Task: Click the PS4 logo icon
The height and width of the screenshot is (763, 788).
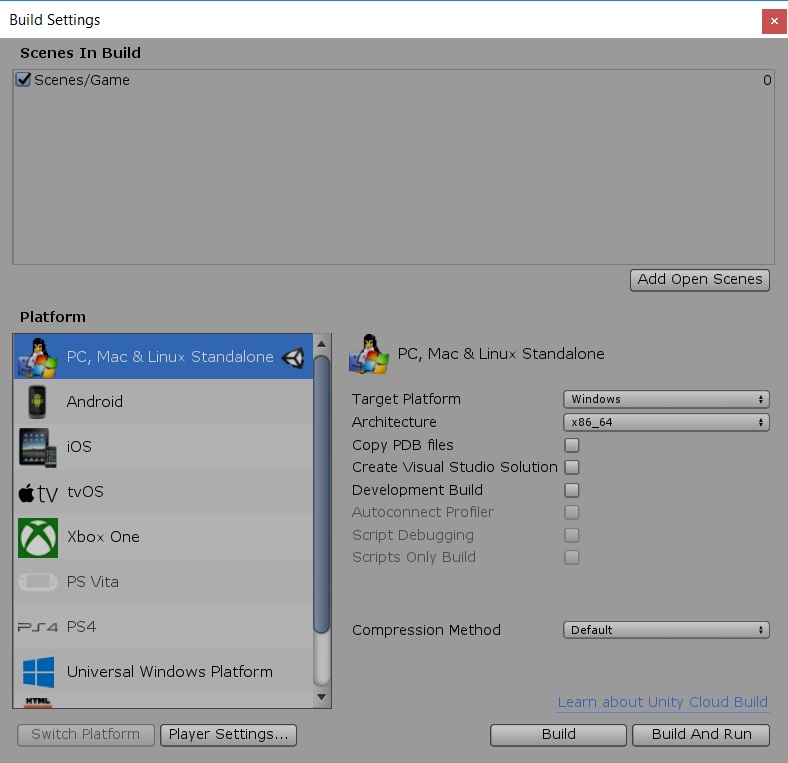Action: tap(38, 627)
